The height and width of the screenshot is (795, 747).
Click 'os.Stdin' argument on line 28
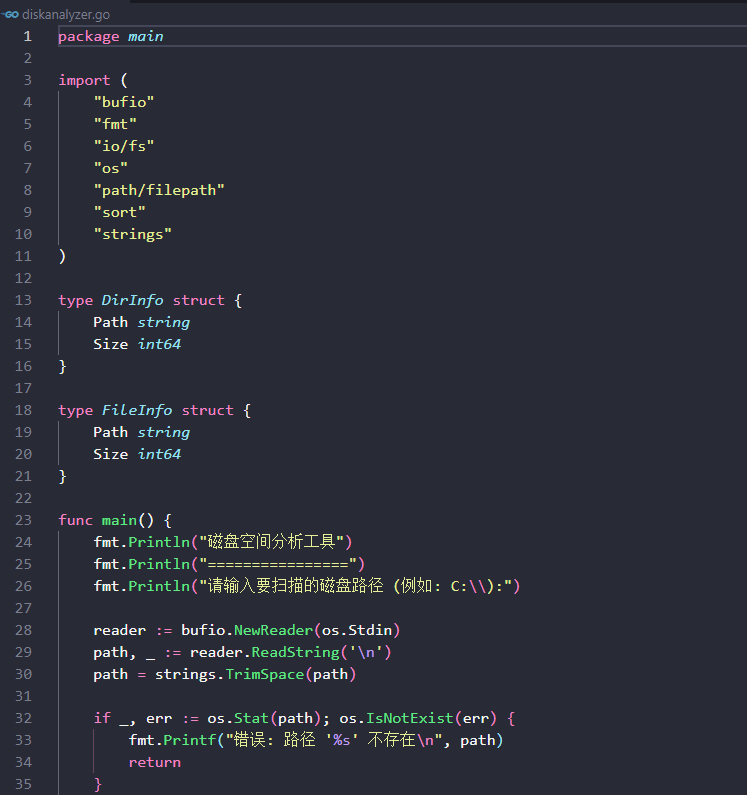coord(357,630)
